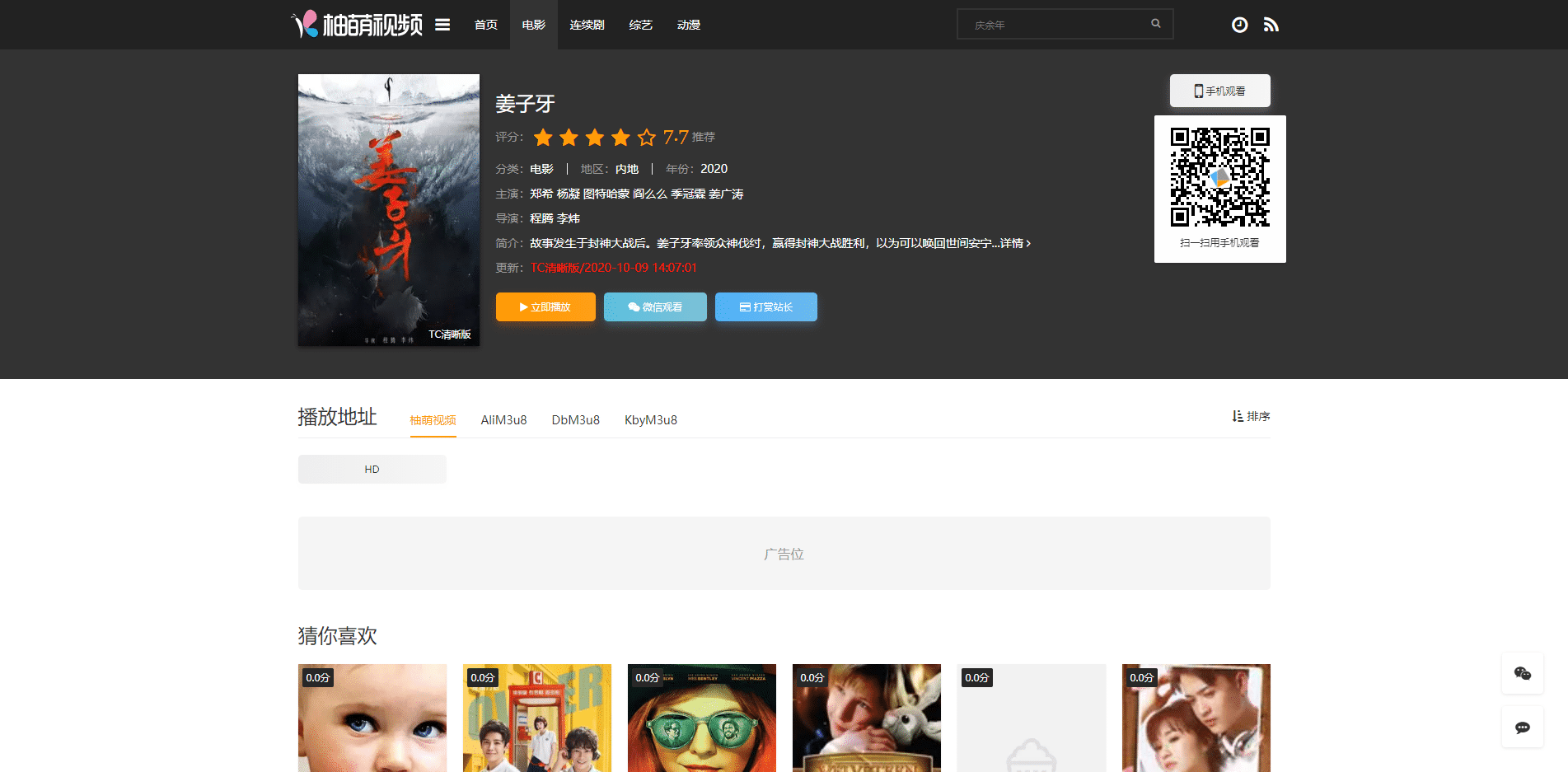This screenshot has width=1568, height=772.
Task: Click the 内地 region link
Action: (x=627, y=169)
